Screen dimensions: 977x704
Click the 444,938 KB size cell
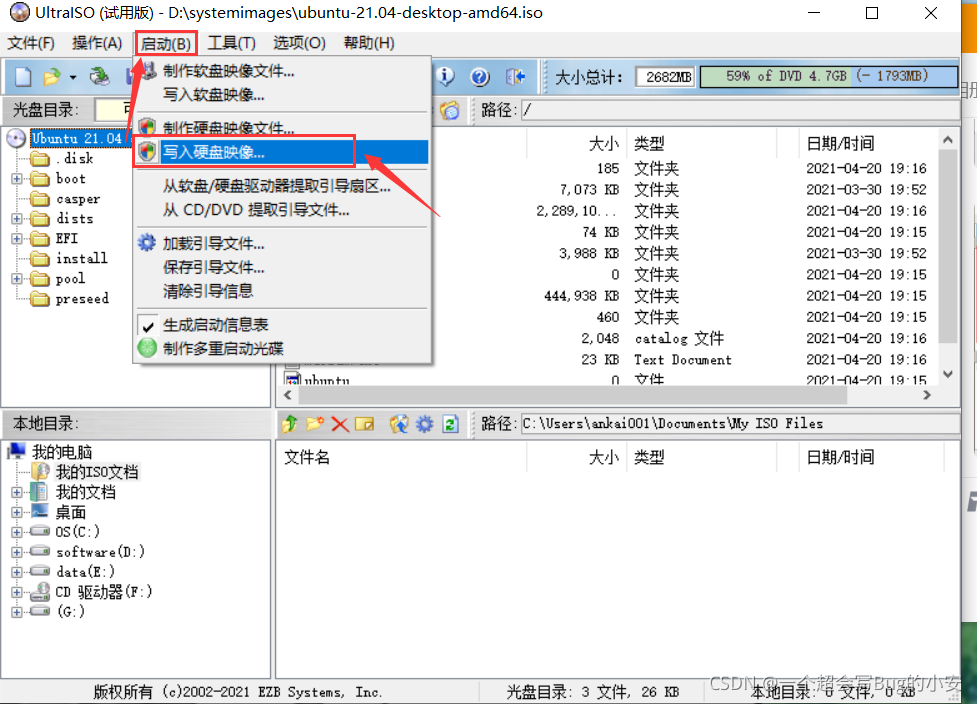(x=581, y=296)
